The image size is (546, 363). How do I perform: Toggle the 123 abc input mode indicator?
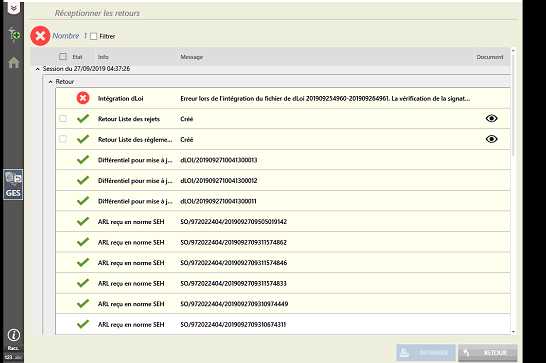13,357
